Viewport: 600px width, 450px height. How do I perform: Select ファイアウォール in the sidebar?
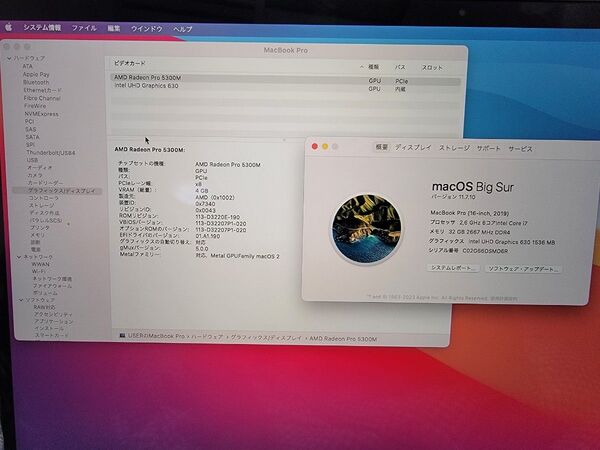[x=52, y=286]
